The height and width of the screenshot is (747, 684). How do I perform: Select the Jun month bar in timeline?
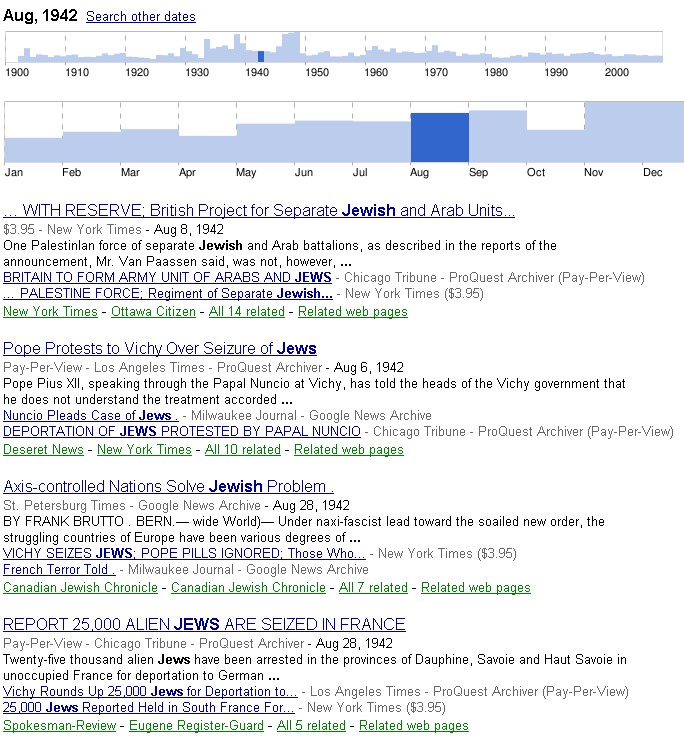[x=323, y=141]
